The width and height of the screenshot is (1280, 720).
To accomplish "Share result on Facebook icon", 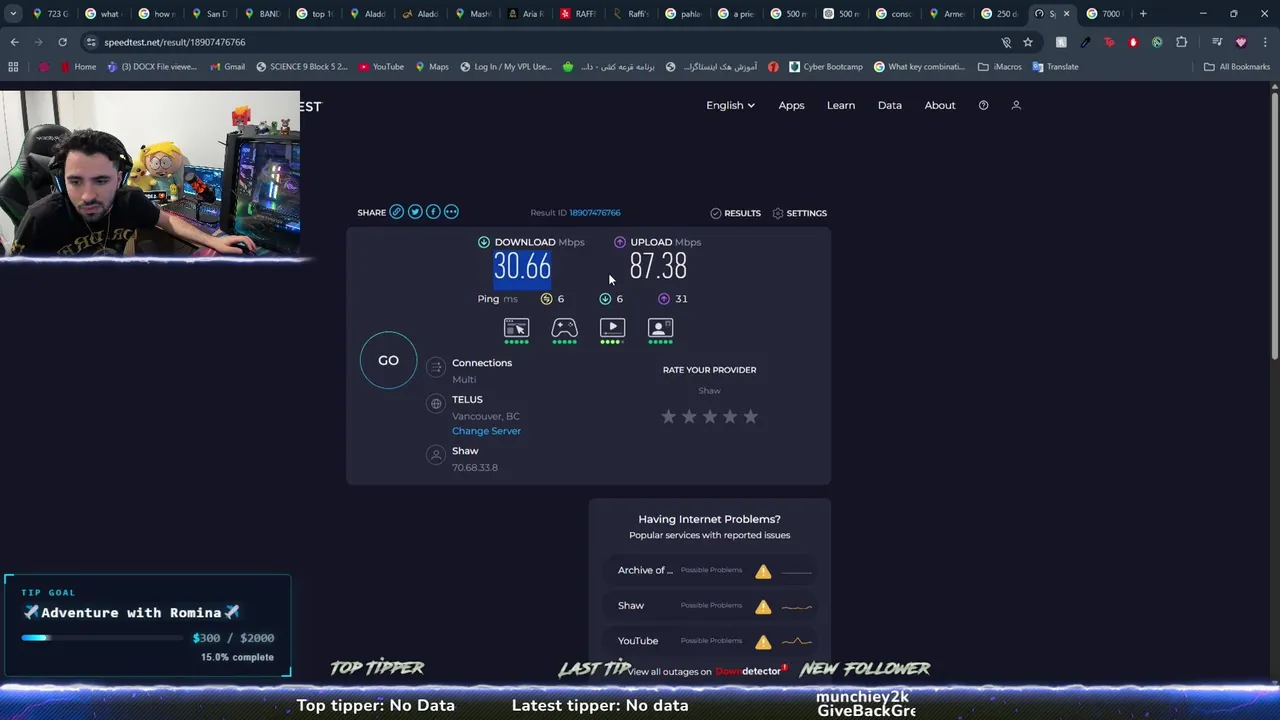I will click(433, 212).
